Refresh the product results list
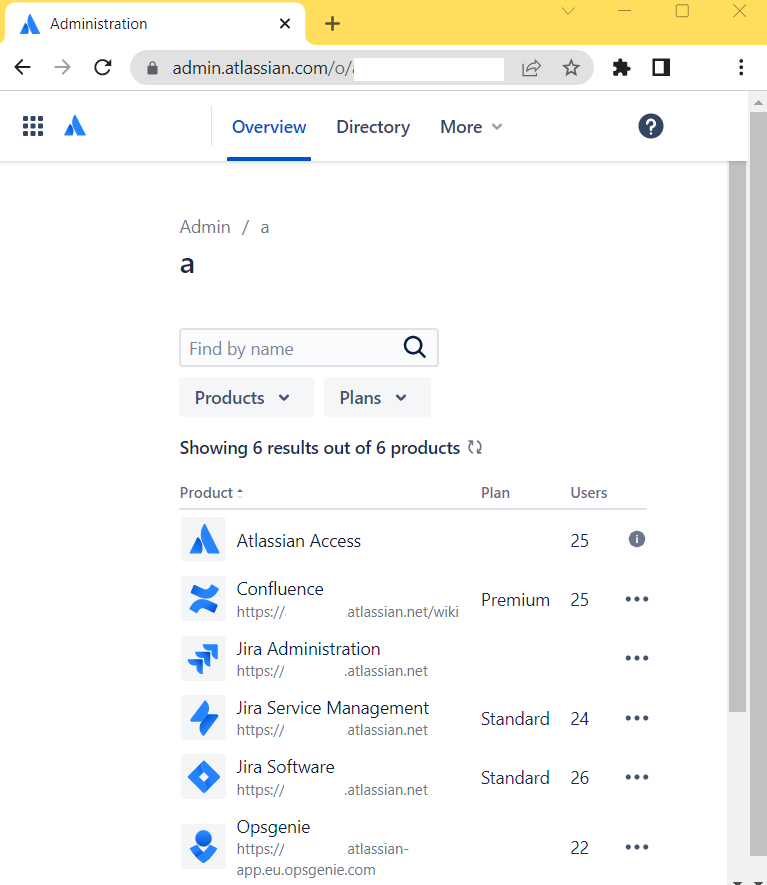The width and height of the screenshot is (767, 885). [x=475, y=448]
